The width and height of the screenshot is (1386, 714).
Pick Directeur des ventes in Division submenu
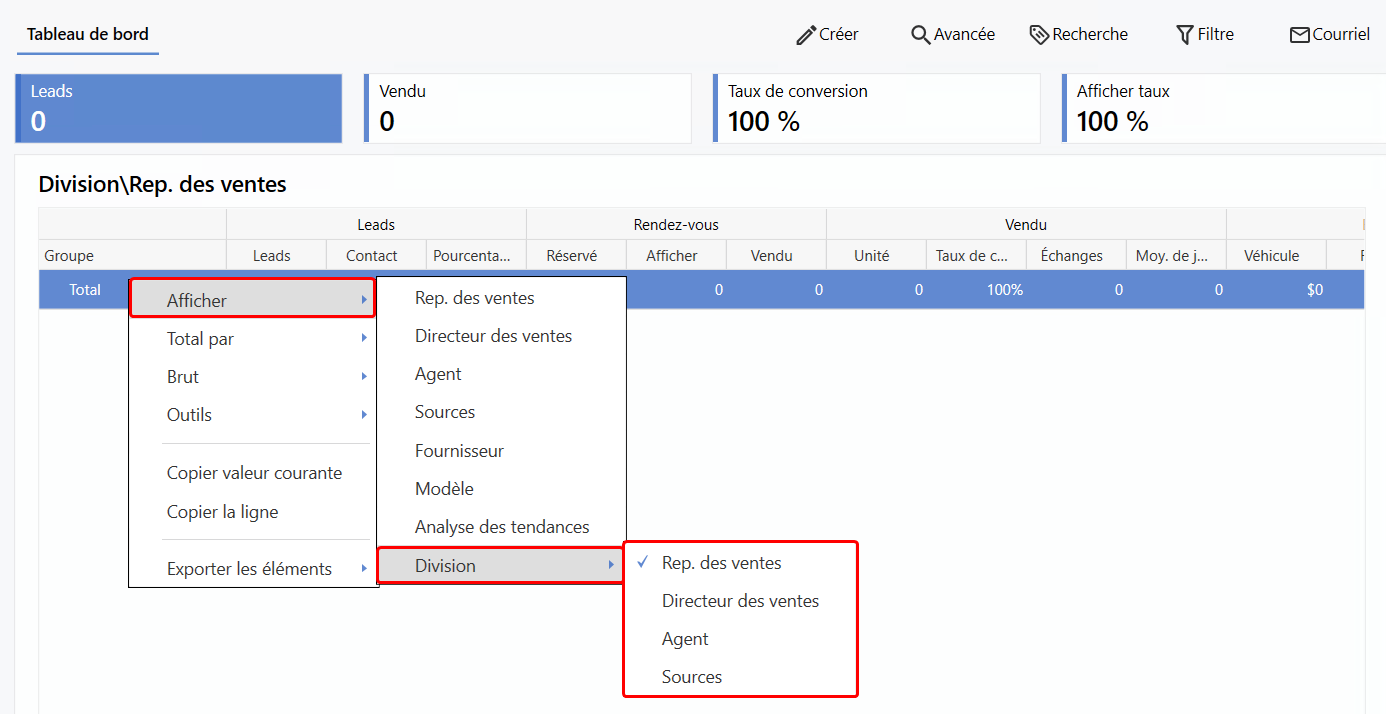[740, 601]
